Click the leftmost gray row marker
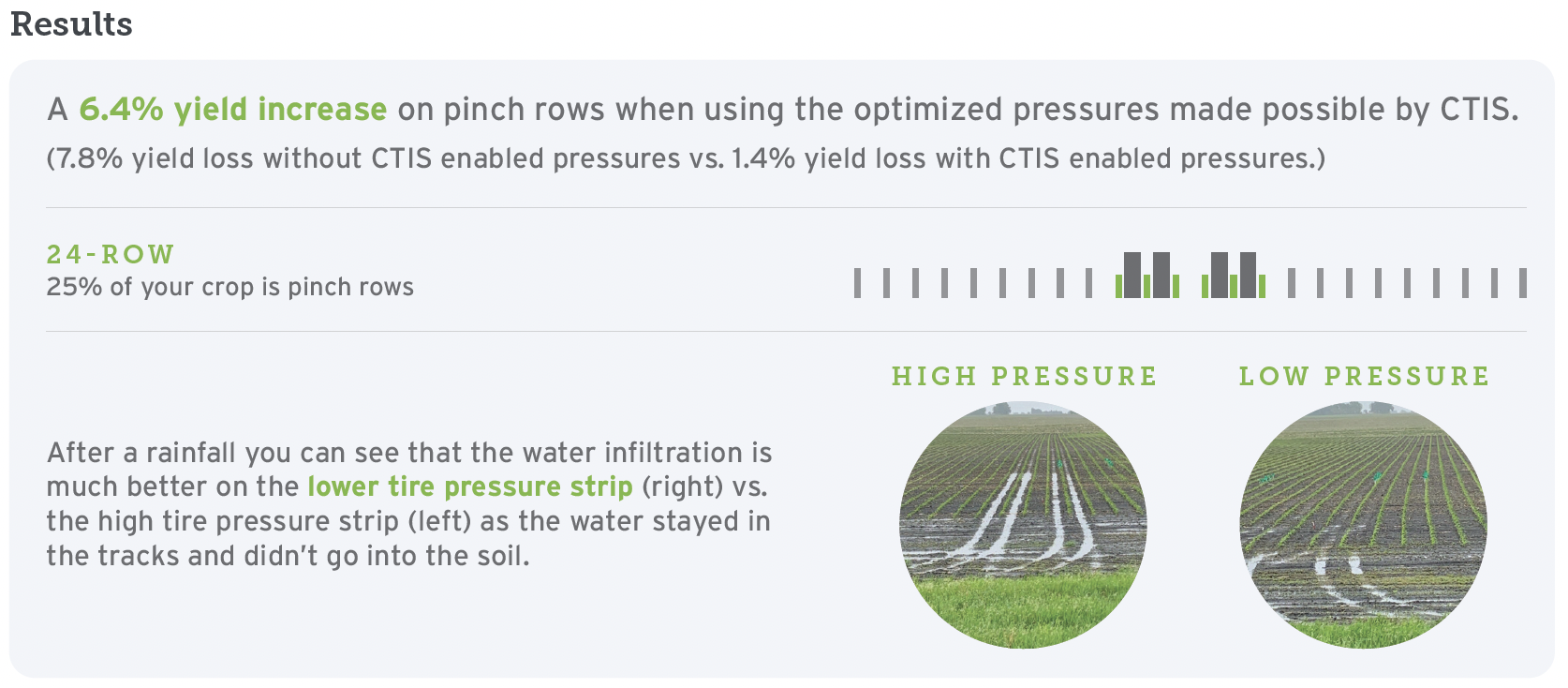This screenshot has width=1568, height=688. [857, 283]
